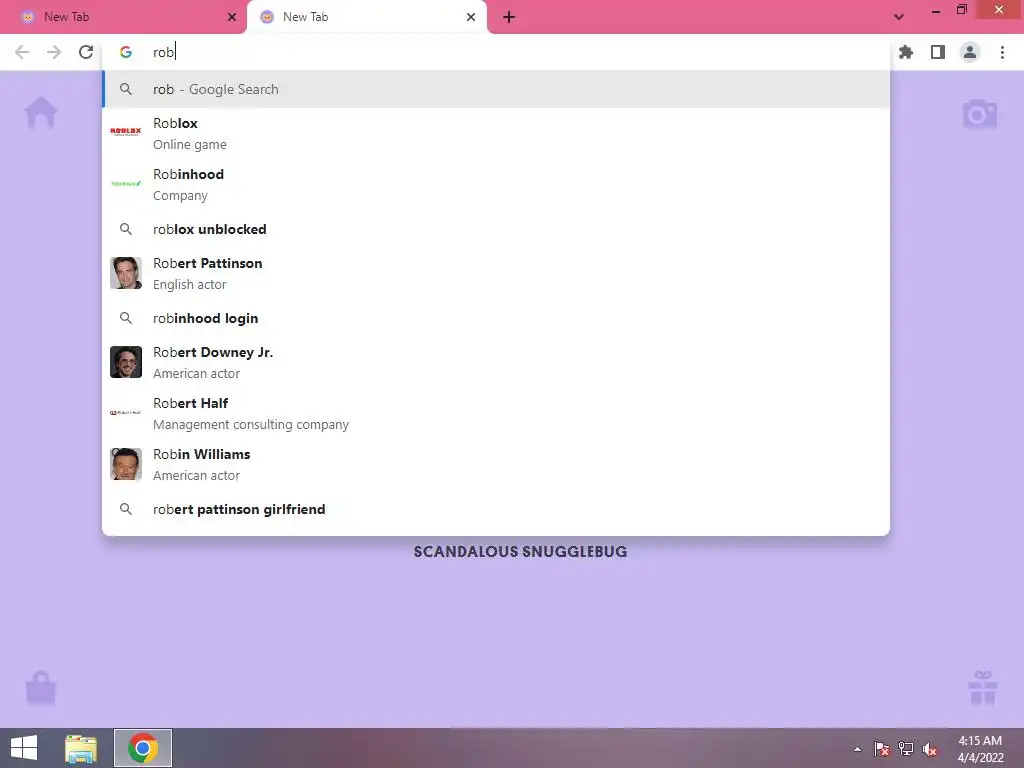The image size is (1024, 768).
Task: Click Robin Williams' photo thumbnail
Action: point(126,464)
